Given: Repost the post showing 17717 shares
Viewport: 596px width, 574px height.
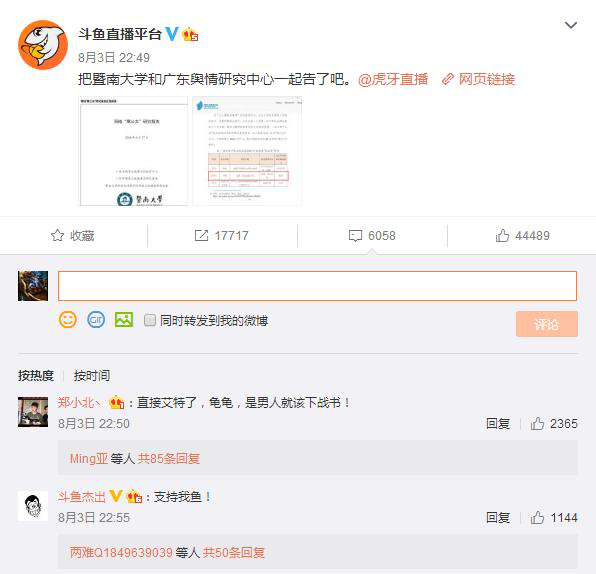Looking at the screenshot, I should [x=221, y=236].
